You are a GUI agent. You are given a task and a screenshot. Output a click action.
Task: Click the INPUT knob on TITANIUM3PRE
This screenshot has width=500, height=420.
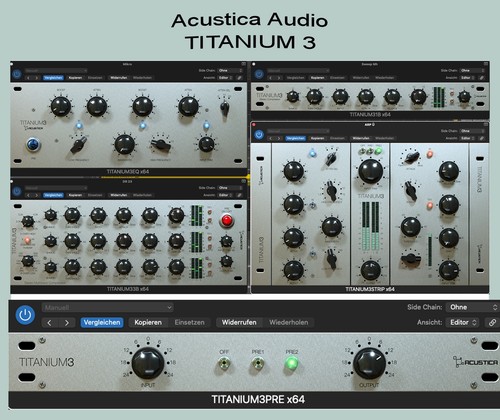click(148, 363)
